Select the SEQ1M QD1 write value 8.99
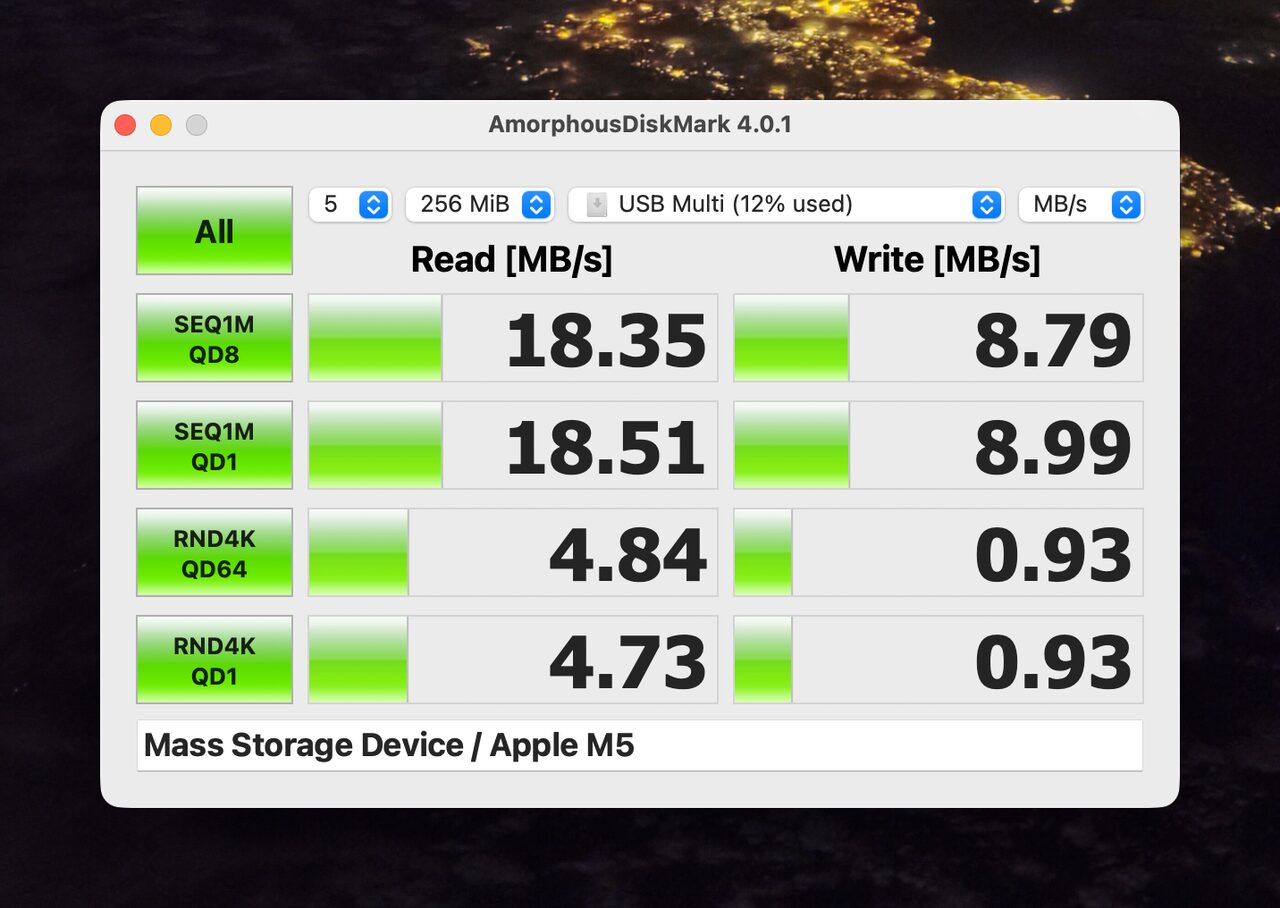This screenshot has height=908, width=1280. [x=1053, y=447]
